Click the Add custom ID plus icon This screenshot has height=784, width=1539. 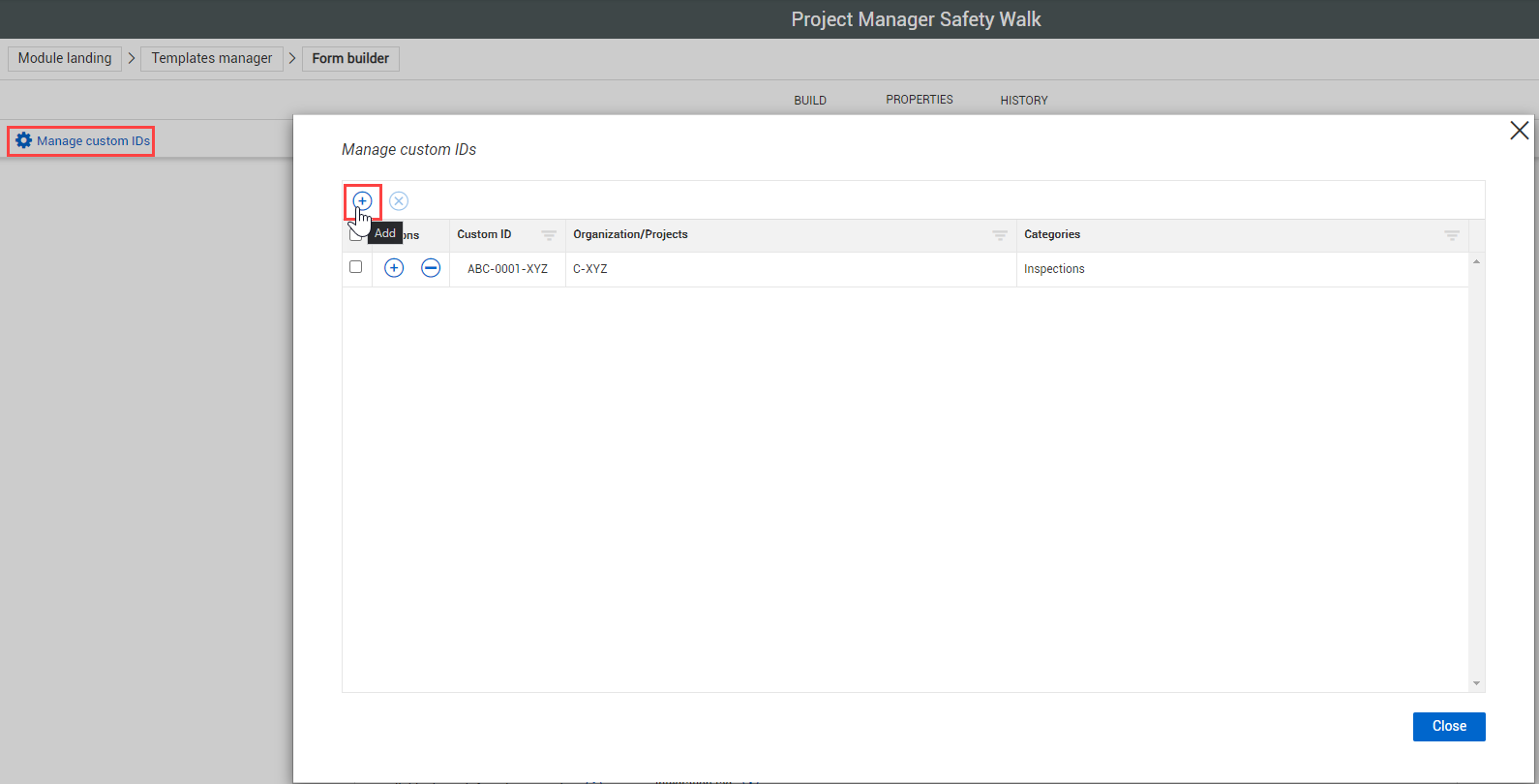[x=362, y=201]
